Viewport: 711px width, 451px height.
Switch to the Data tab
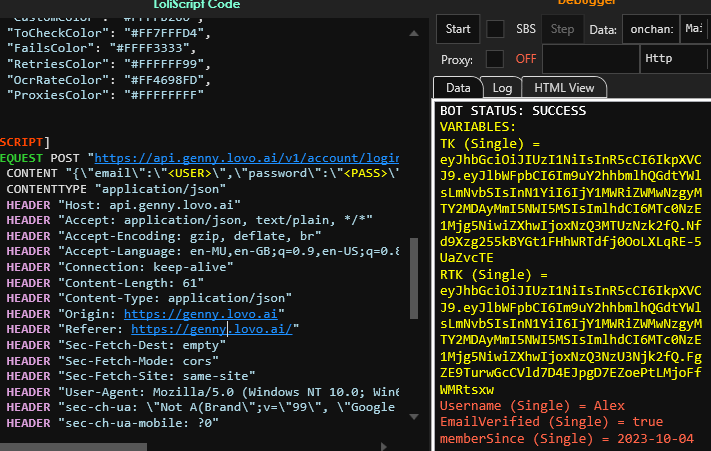pos(458,87)
